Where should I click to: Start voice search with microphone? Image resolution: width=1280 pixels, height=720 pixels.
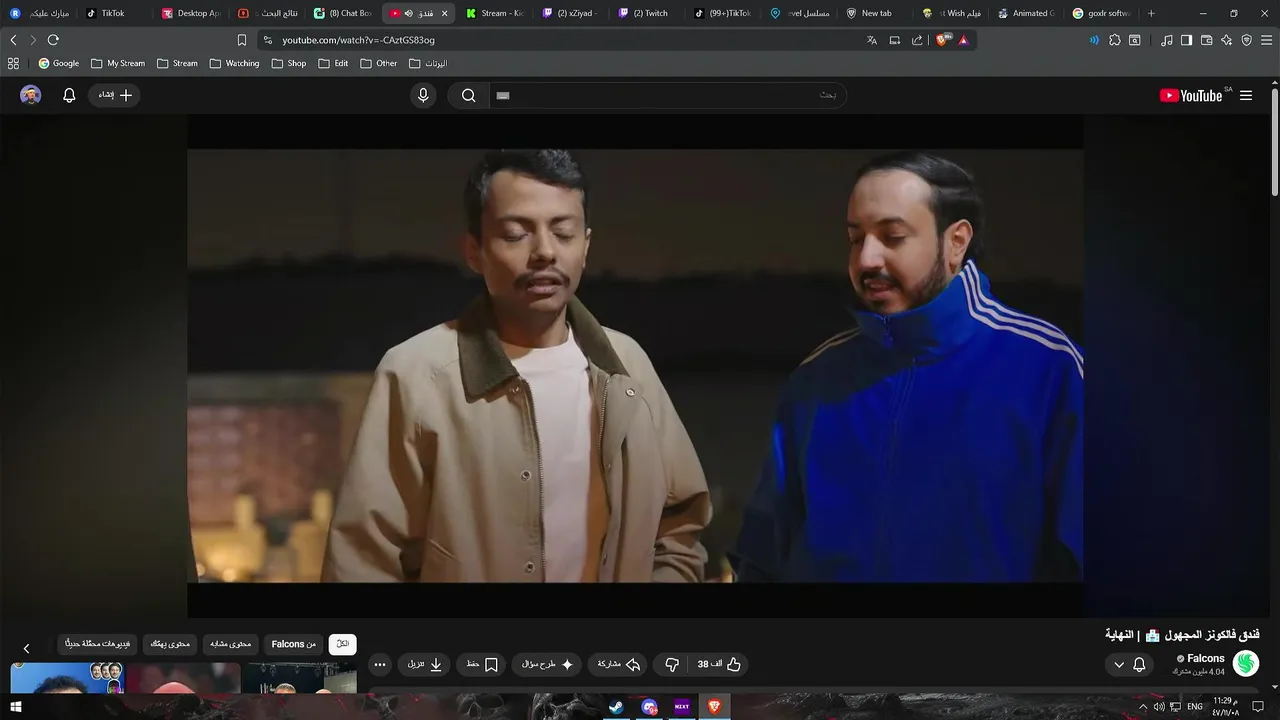(423, 95)
